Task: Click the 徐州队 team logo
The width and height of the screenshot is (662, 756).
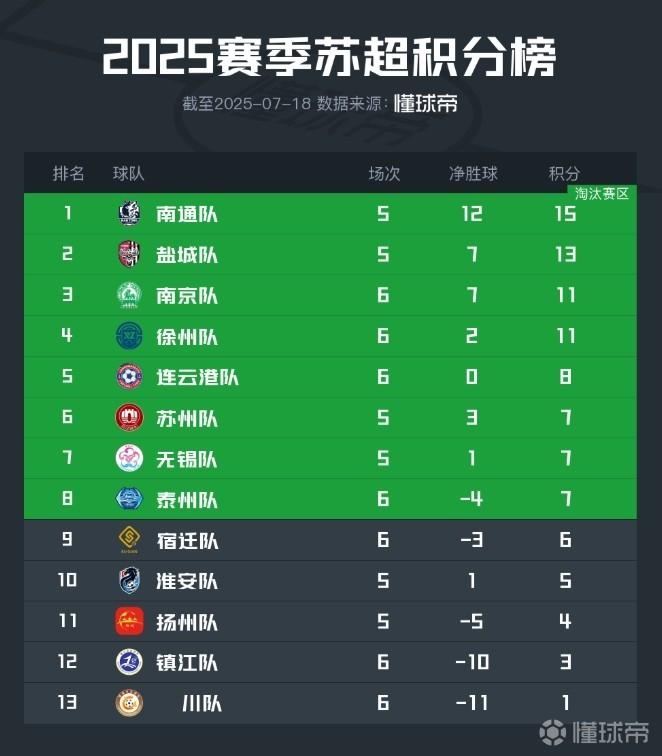Action: pyautogui.click(x=129, y=336)
